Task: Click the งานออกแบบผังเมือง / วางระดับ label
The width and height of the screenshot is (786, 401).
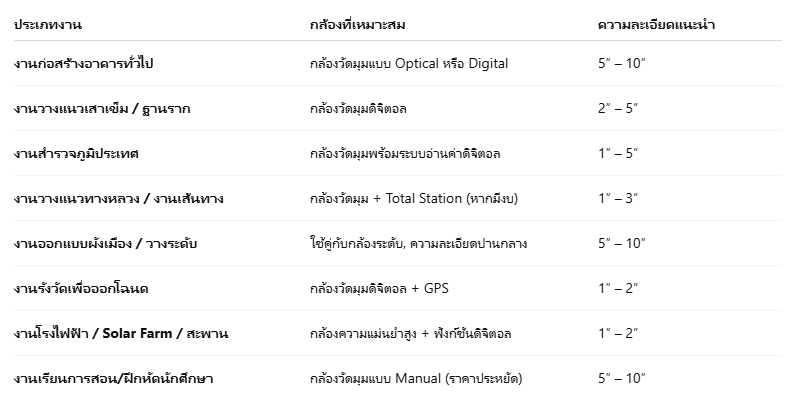Action: 105,244
